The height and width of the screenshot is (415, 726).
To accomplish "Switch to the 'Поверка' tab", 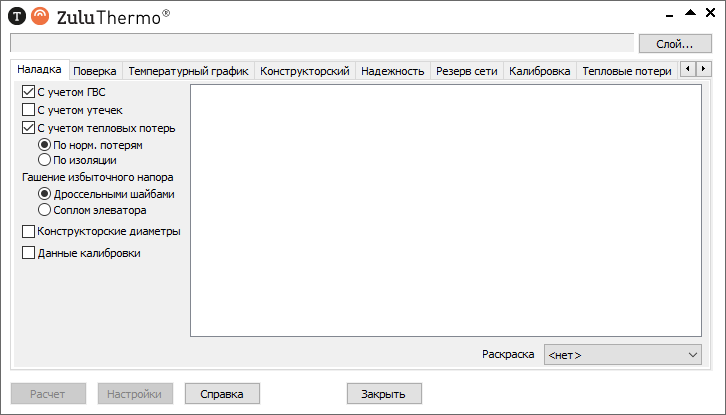I will point(95,71).
